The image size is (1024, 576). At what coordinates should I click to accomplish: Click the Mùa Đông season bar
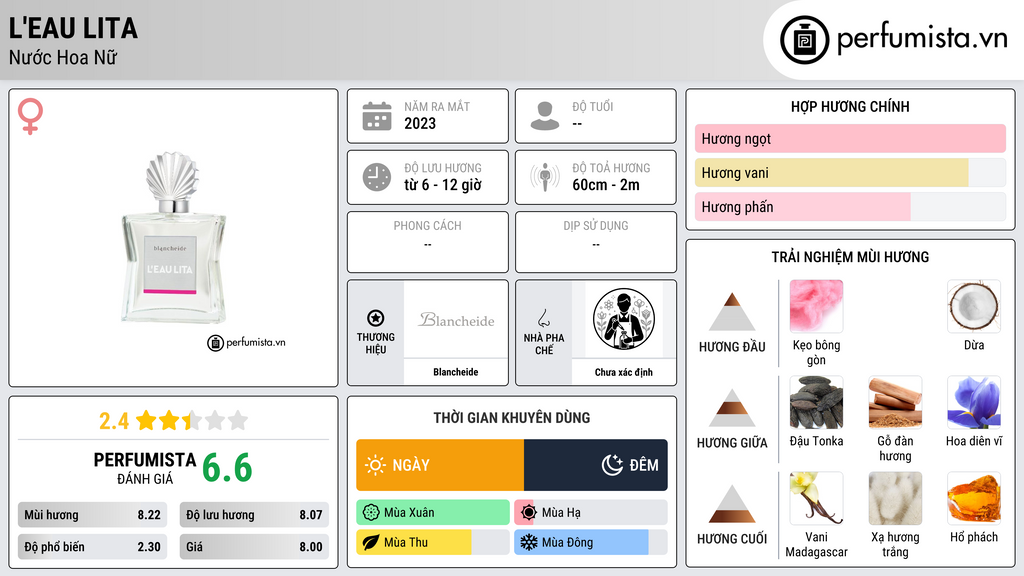590,542
